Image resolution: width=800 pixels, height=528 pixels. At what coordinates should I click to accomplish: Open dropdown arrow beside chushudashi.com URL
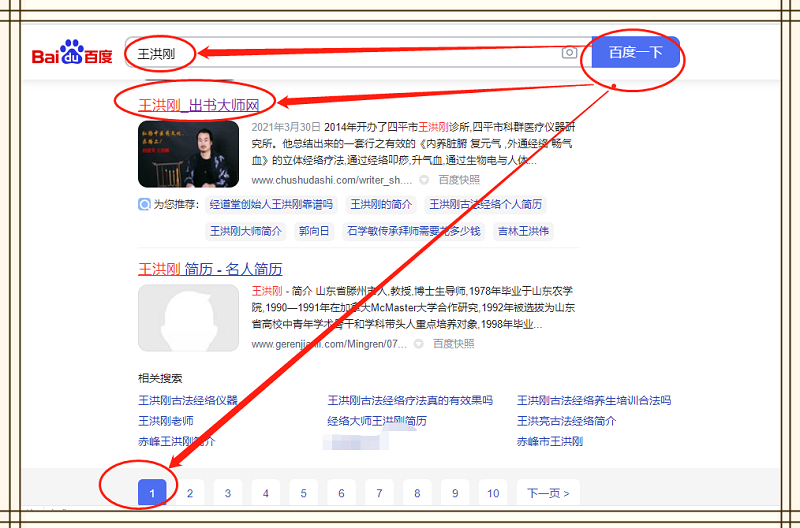point(423,180)
